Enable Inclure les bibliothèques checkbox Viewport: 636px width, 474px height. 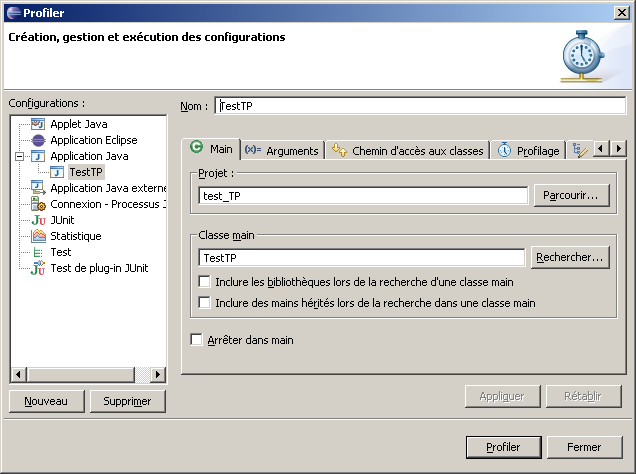pyautogui.click(x=205, y=283)
